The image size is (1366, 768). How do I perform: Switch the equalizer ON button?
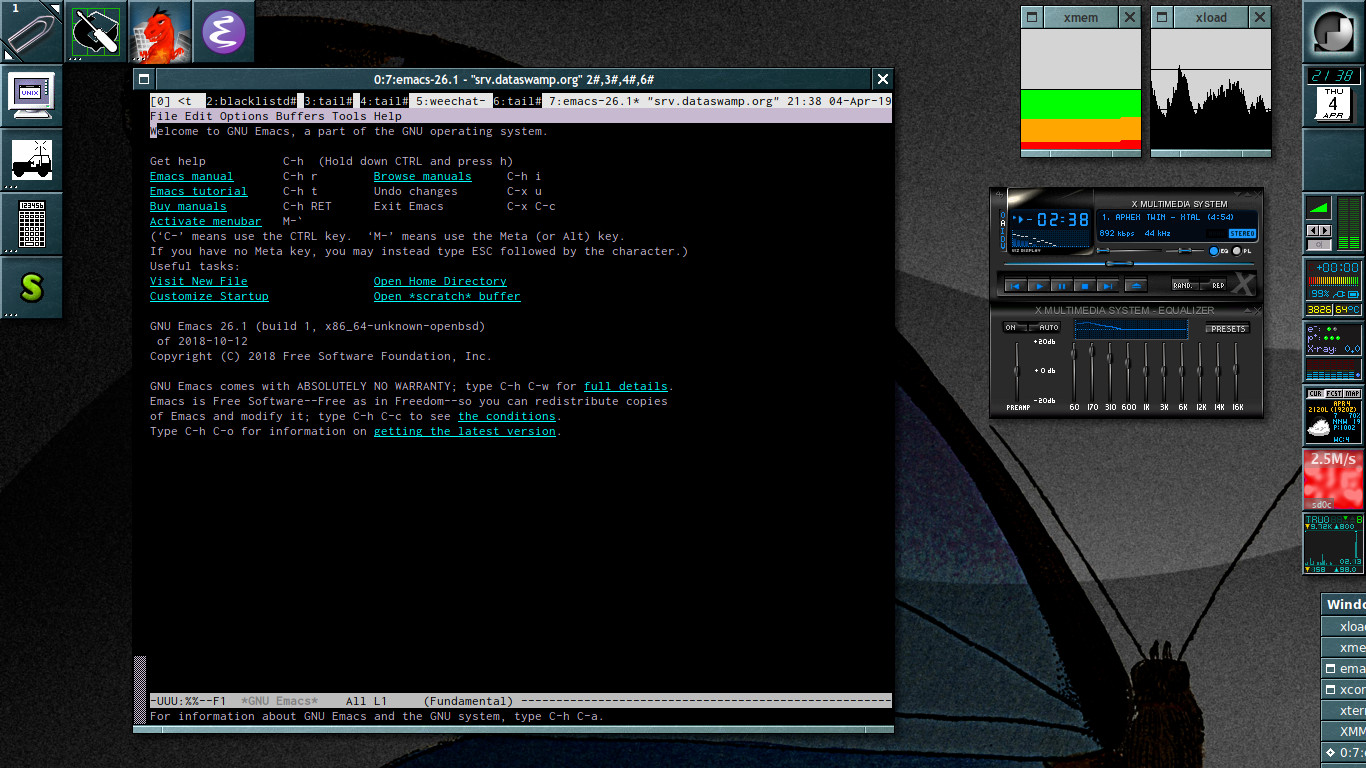coord(1015,327)
